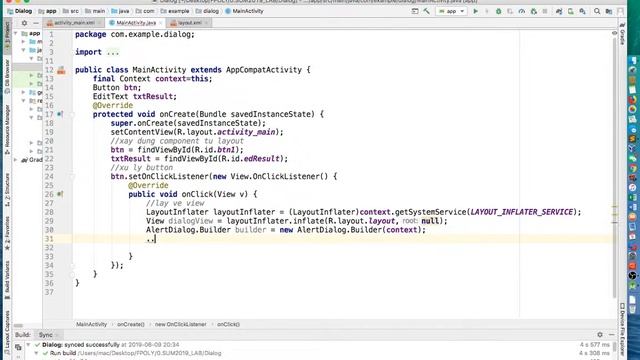Click the onCreate() breadcrumb below editor
640x360 pixels.
[131, 324]
